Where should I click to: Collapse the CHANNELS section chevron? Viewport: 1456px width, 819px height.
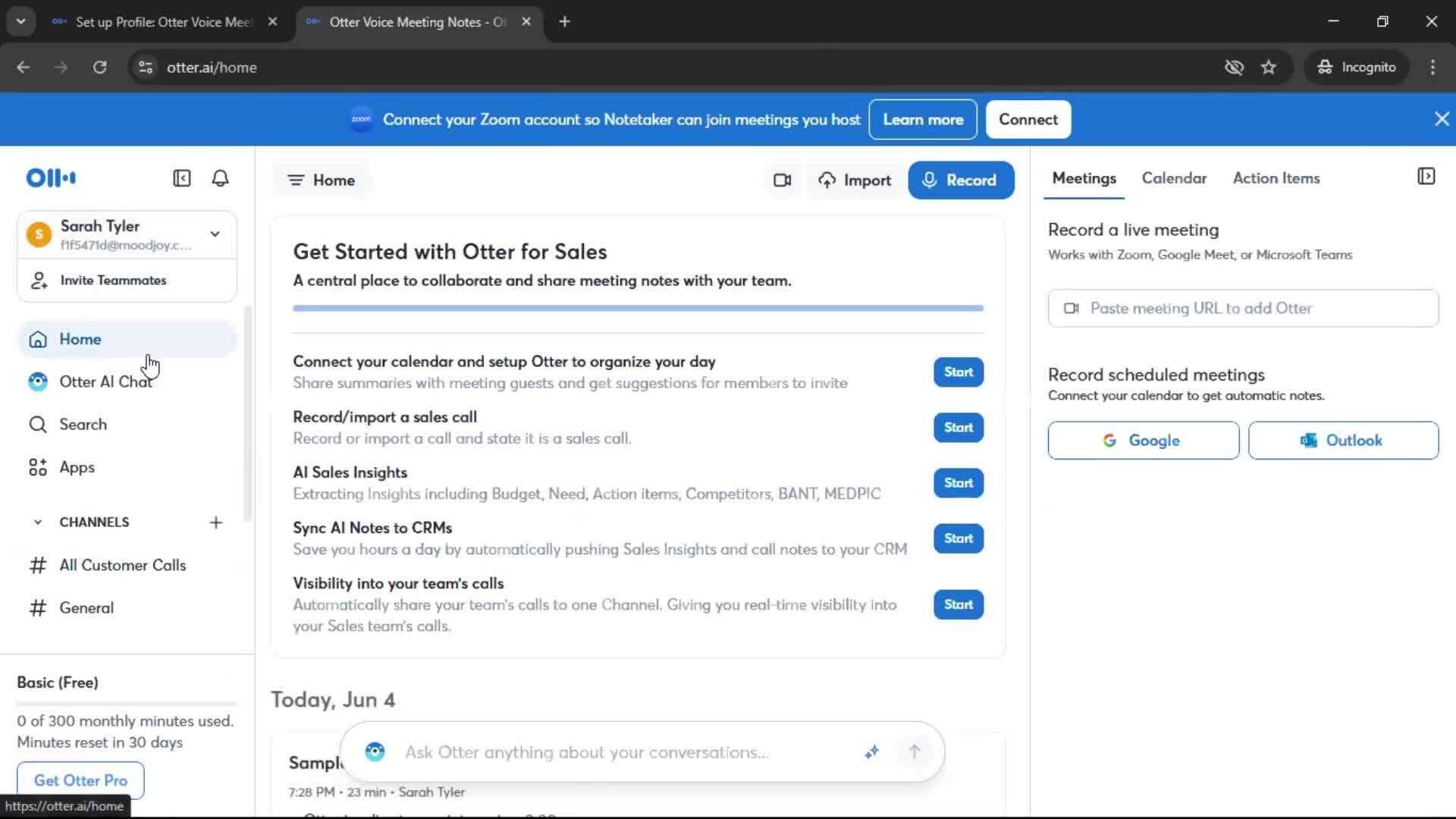pyautogui.click(x=37, y=522)
